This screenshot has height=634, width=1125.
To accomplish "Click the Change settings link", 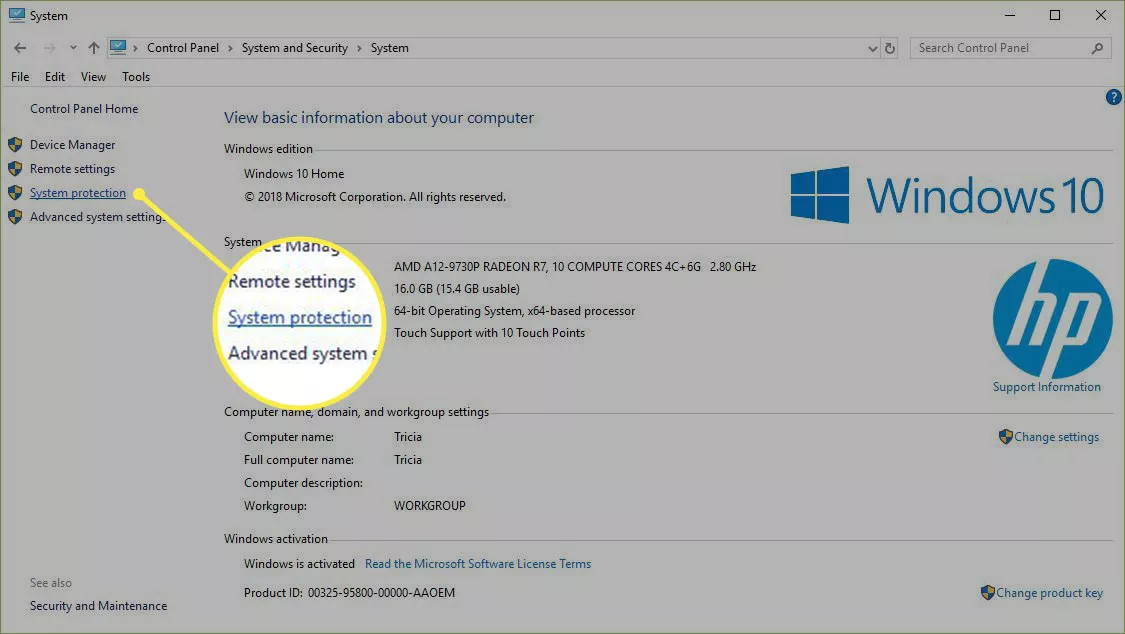I will (x=1056, y=437).
